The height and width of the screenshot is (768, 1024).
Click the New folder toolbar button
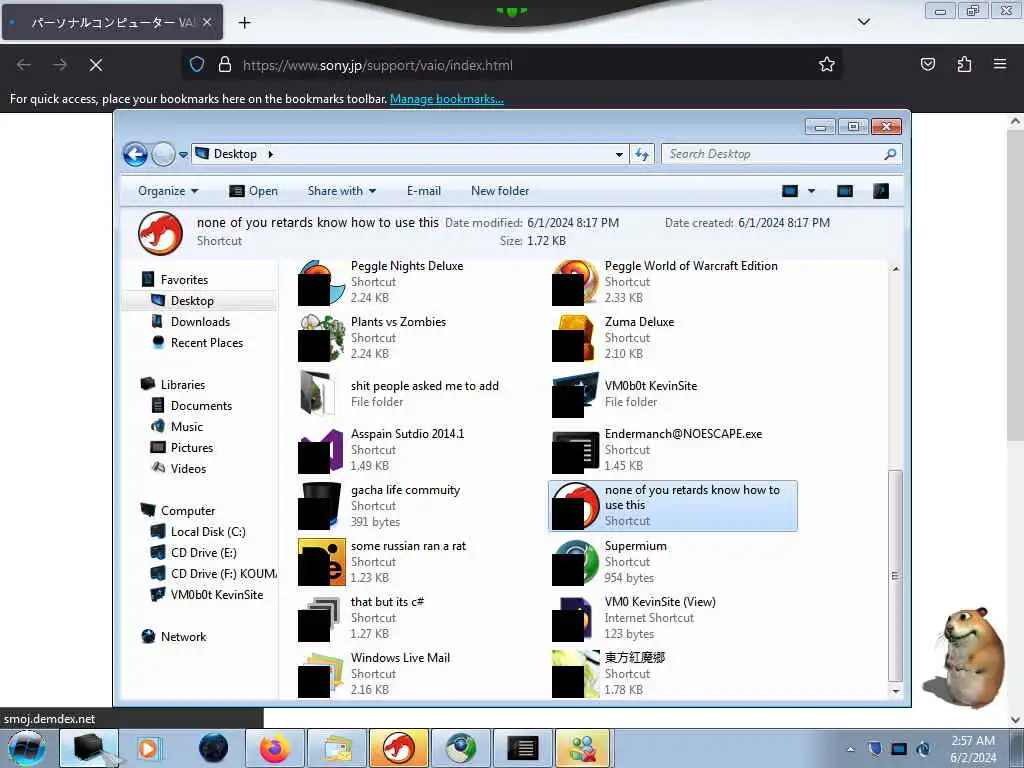[x=500, y=191]
